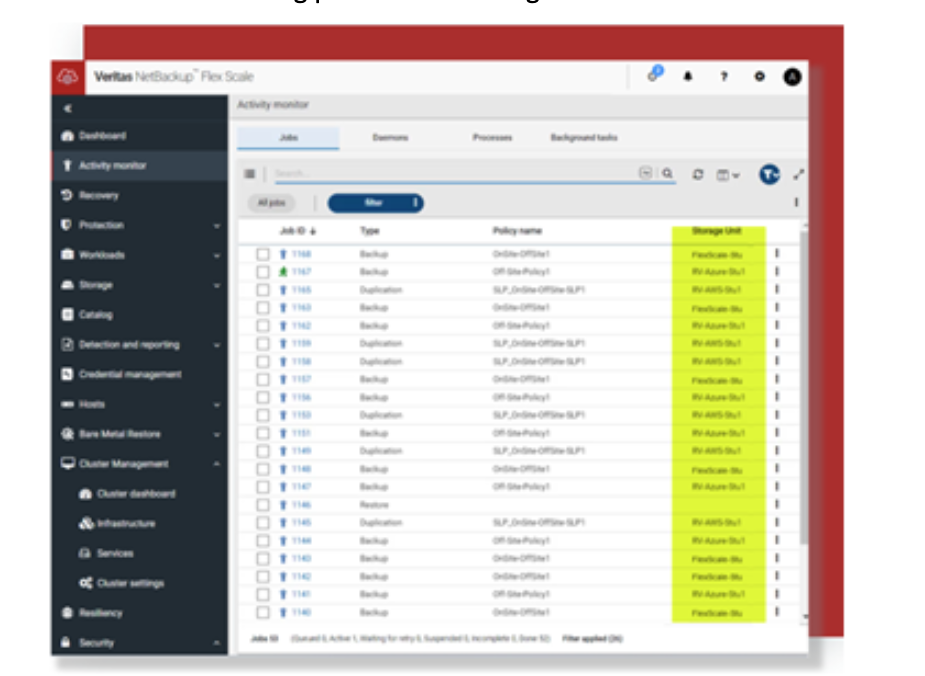Open job ID 1162 link

[301, 326]
